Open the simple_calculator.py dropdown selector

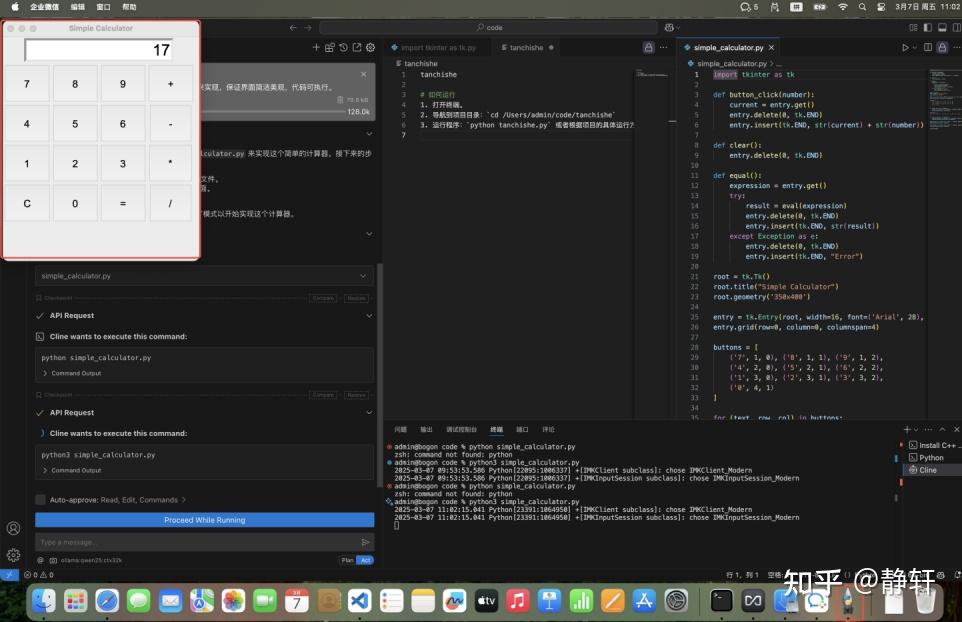pyautogui.click(x=204, y=275)
